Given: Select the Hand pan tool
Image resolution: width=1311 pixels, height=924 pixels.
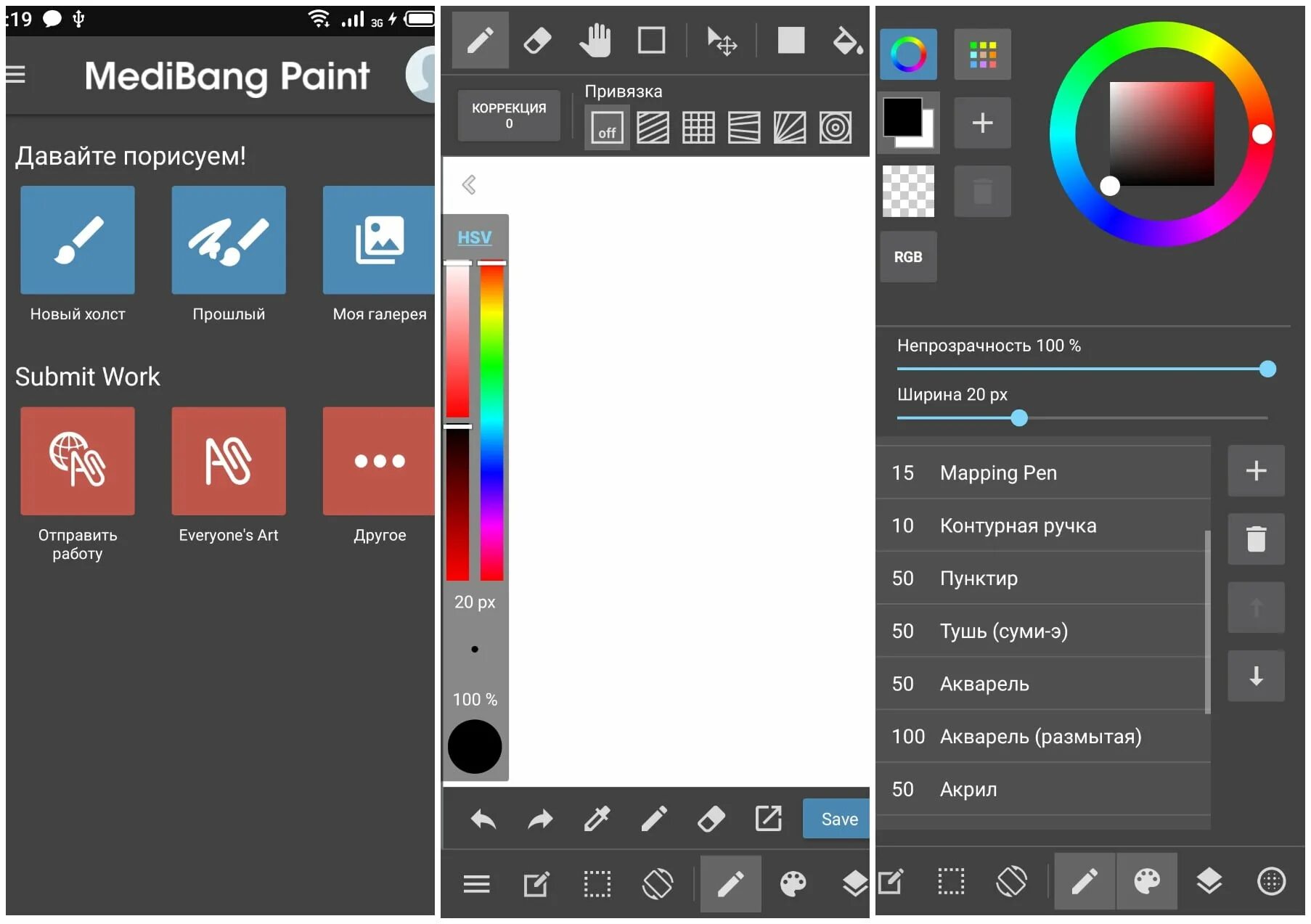Looking at the screenshot, I should (x=595, y=40).
